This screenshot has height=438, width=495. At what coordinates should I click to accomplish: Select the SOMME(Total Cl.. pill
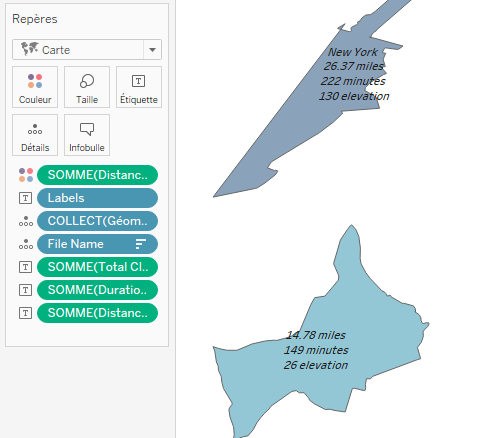click(97, 267)
